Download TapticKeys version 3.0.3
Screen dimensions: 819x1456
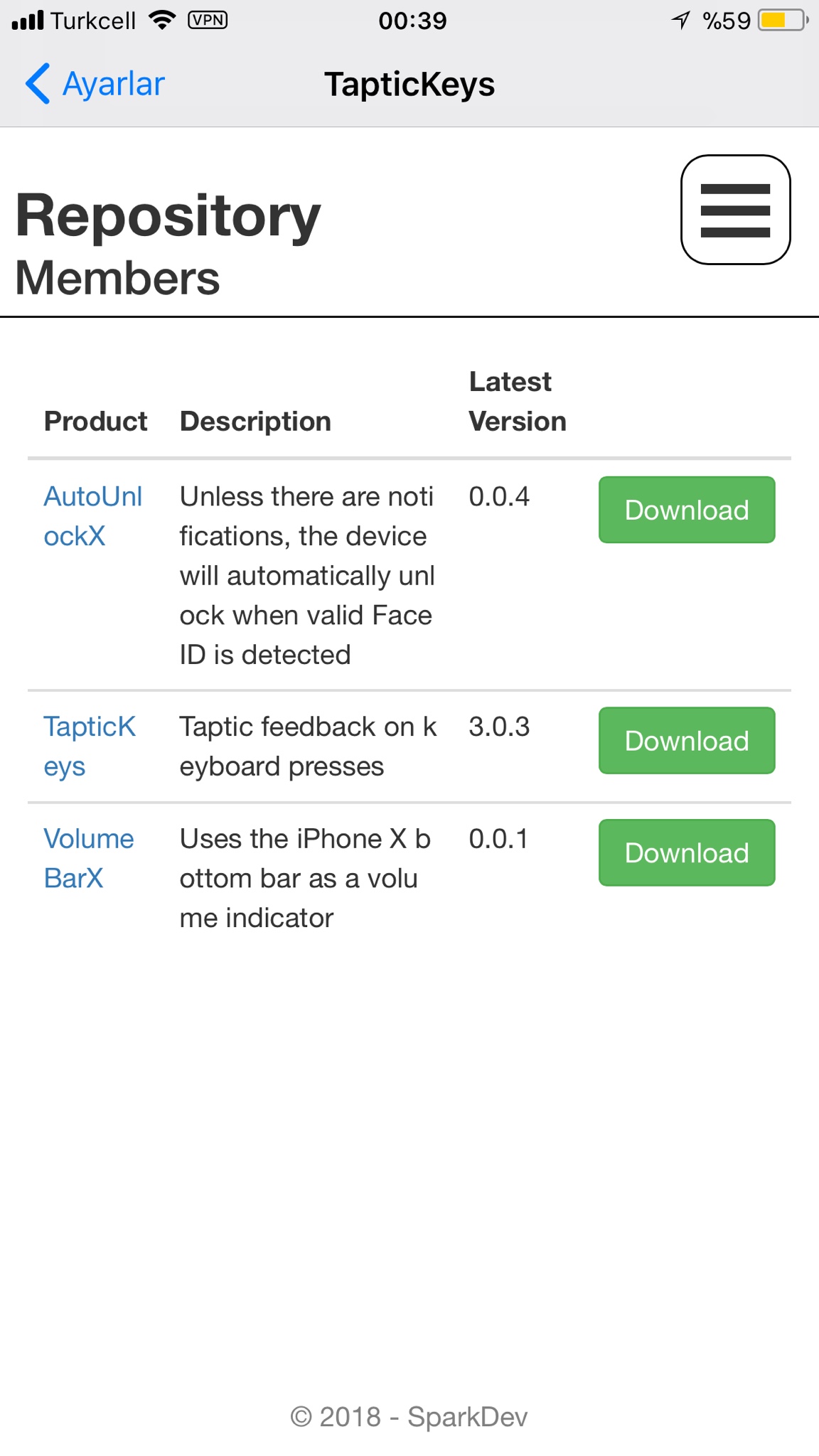click(x=687, y=740)
